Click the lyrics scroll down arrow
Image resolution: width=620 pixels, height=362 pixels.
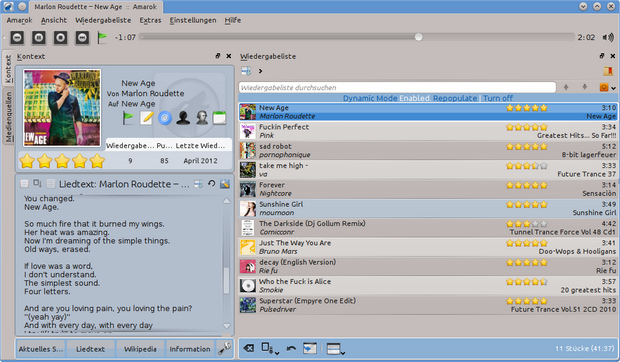(227, 326)
